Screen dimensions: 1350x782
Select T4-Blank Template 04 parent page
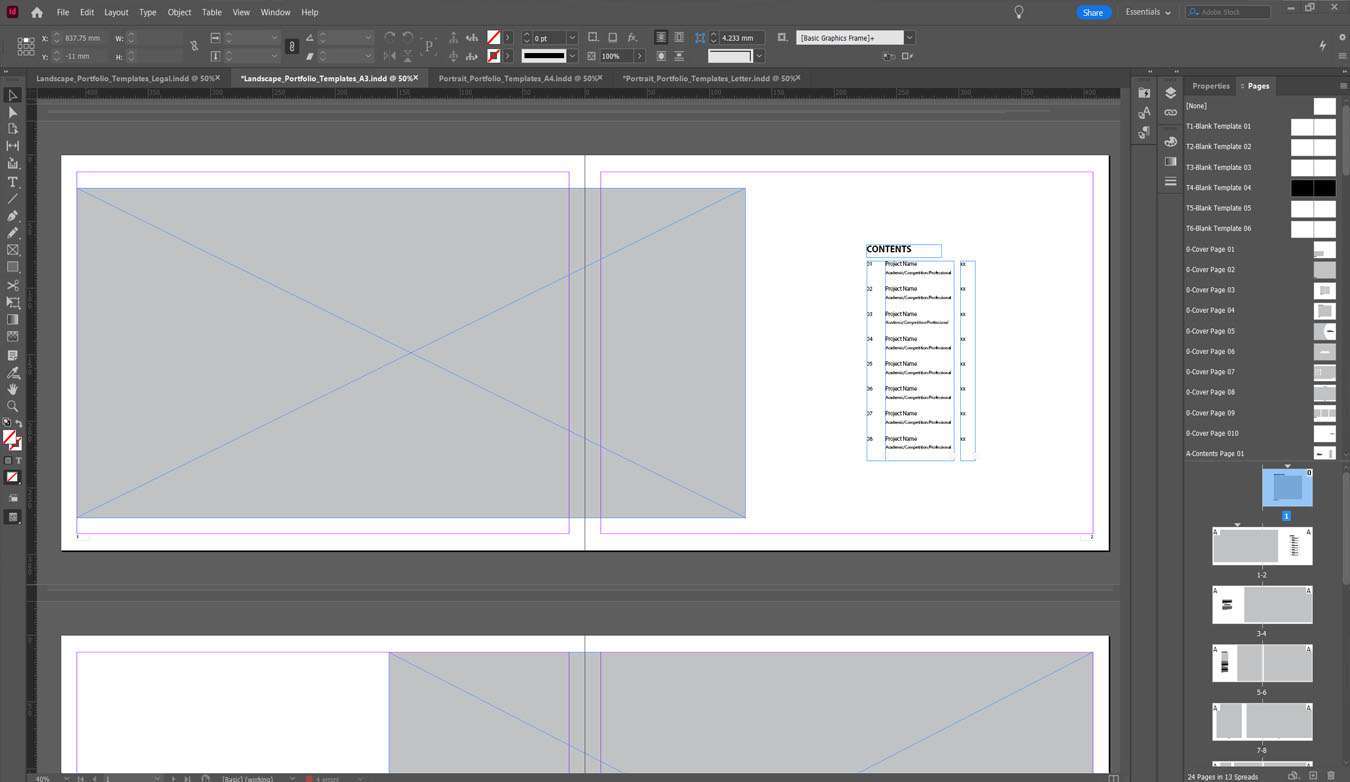1260,188
